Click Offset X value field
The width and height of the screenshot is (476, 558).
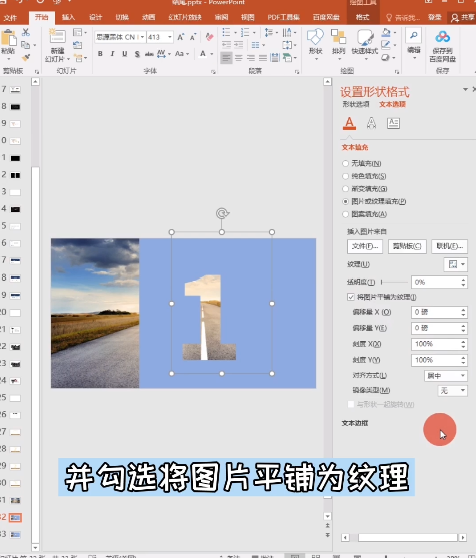435,312
